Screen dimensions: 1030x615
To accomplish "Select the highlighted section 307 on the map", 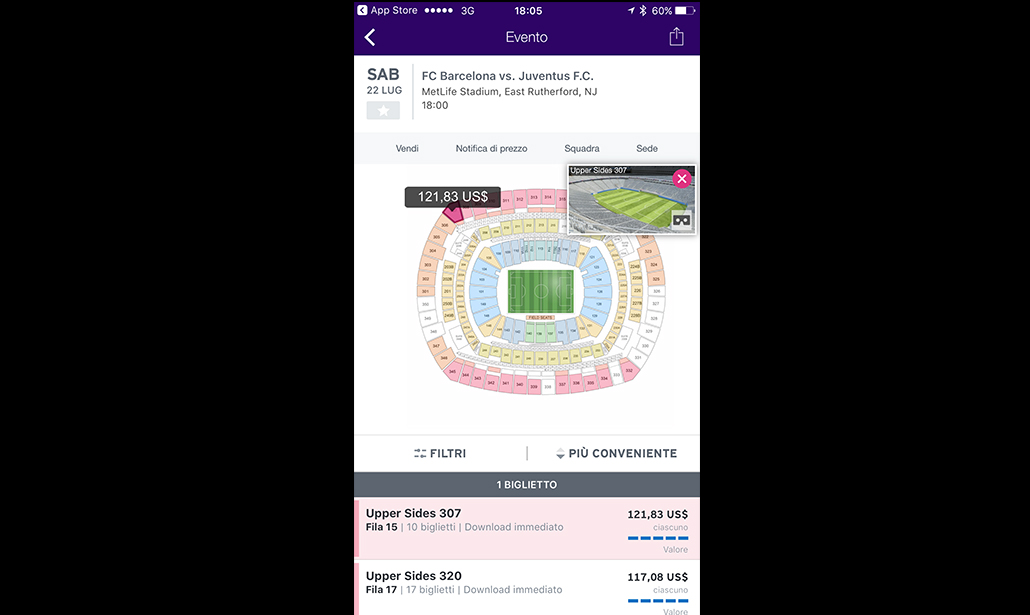I will 452,214.
